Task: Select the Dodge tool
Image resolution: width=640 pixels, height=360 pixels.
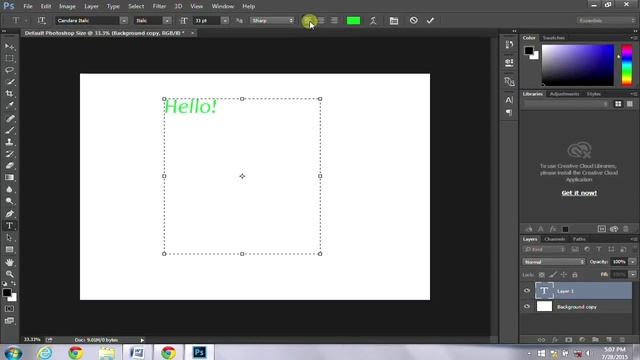Action: pos(9,201)
